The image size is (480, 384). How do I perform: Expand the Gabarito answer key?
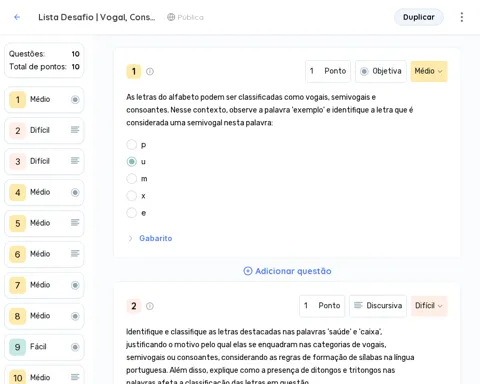(150, 238)
